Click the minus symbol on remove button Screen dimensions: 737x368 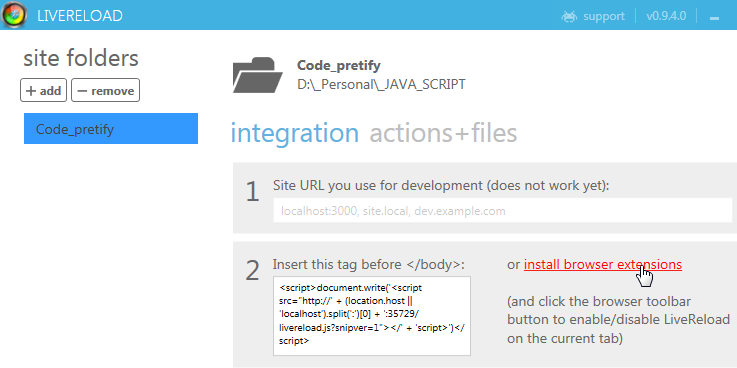point(82,91)
